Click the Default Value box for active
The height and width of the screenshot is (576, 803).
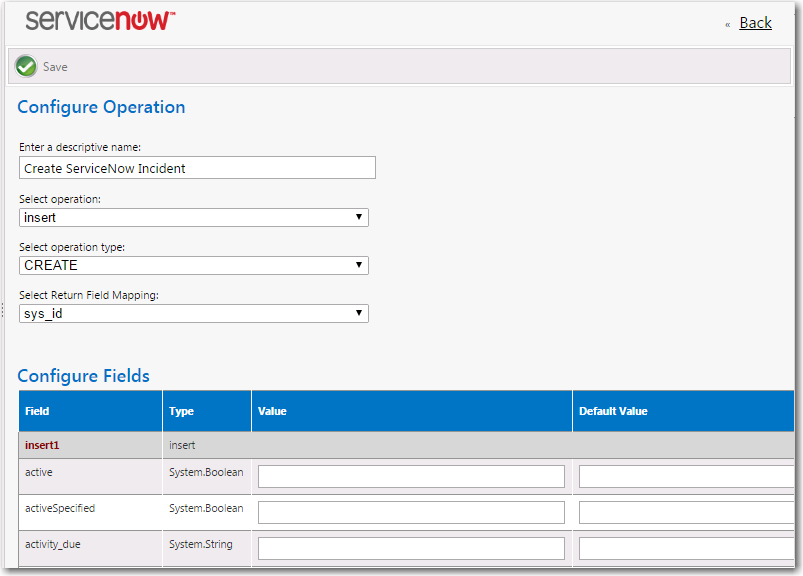pos(687,476)
